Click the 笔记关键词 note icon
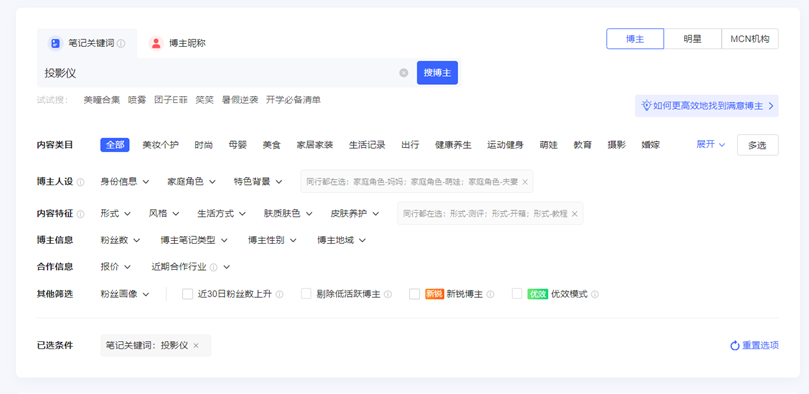 coord(55,43)
